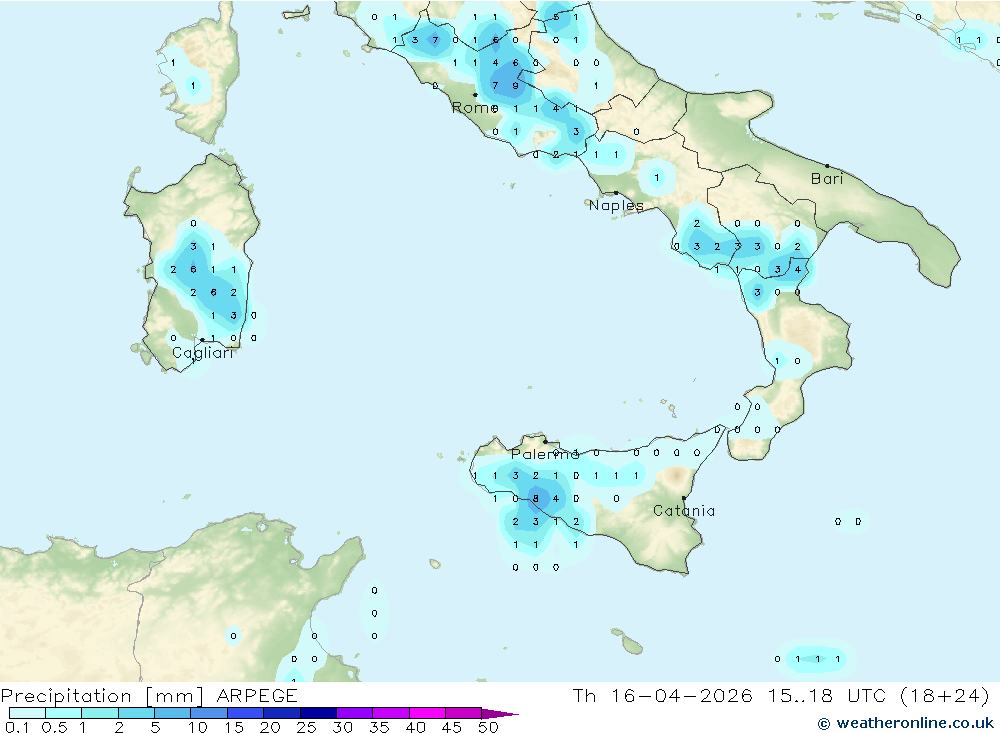This screenshot has width=1000, height=733.
Task: Click the precipitation value 8 in western Sicily
Action: [536, 498]
